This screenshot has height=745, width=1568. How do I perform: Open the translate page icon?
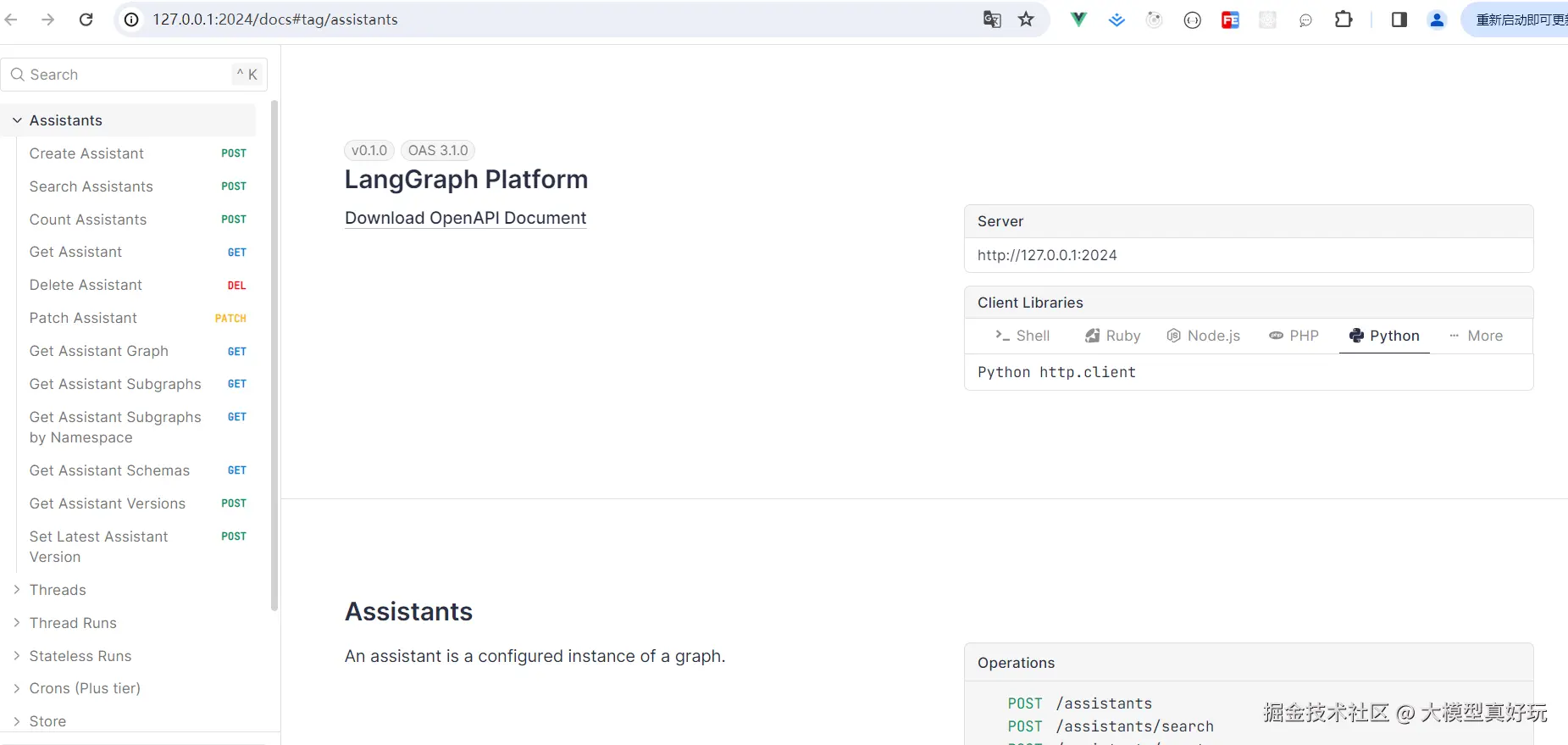click(992, 19)
